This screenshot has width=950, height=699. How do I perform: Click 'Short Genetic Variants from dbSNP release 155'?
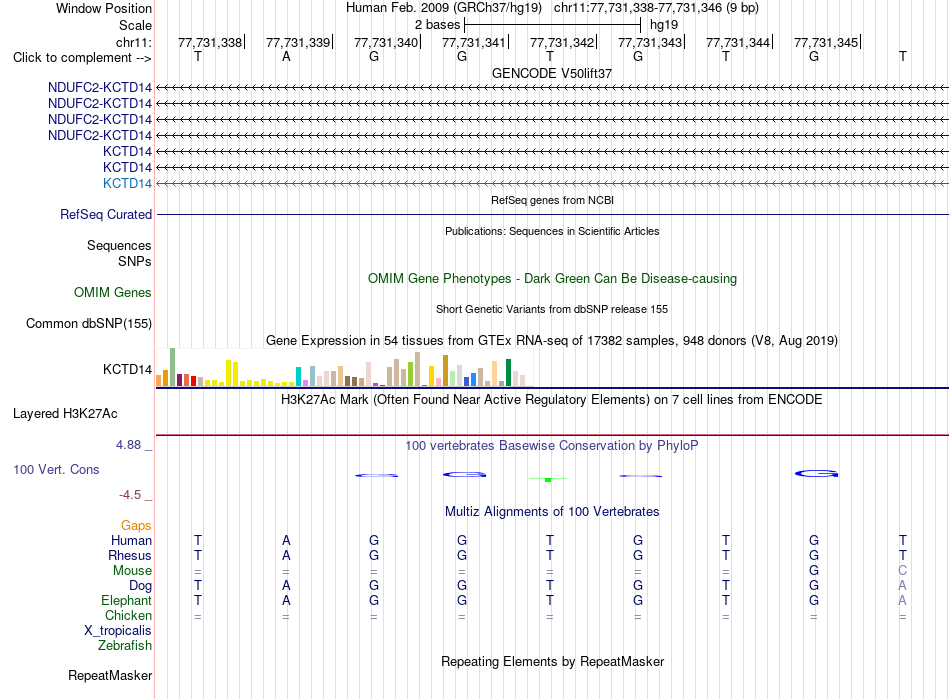tap(552, 310)
